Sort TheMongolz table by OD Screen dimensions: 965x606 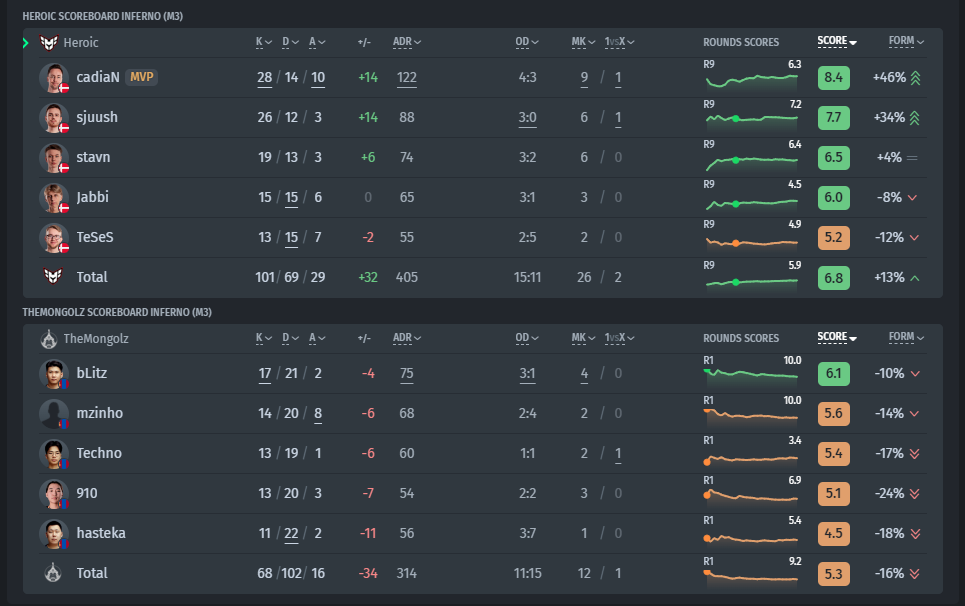[527, 338]
